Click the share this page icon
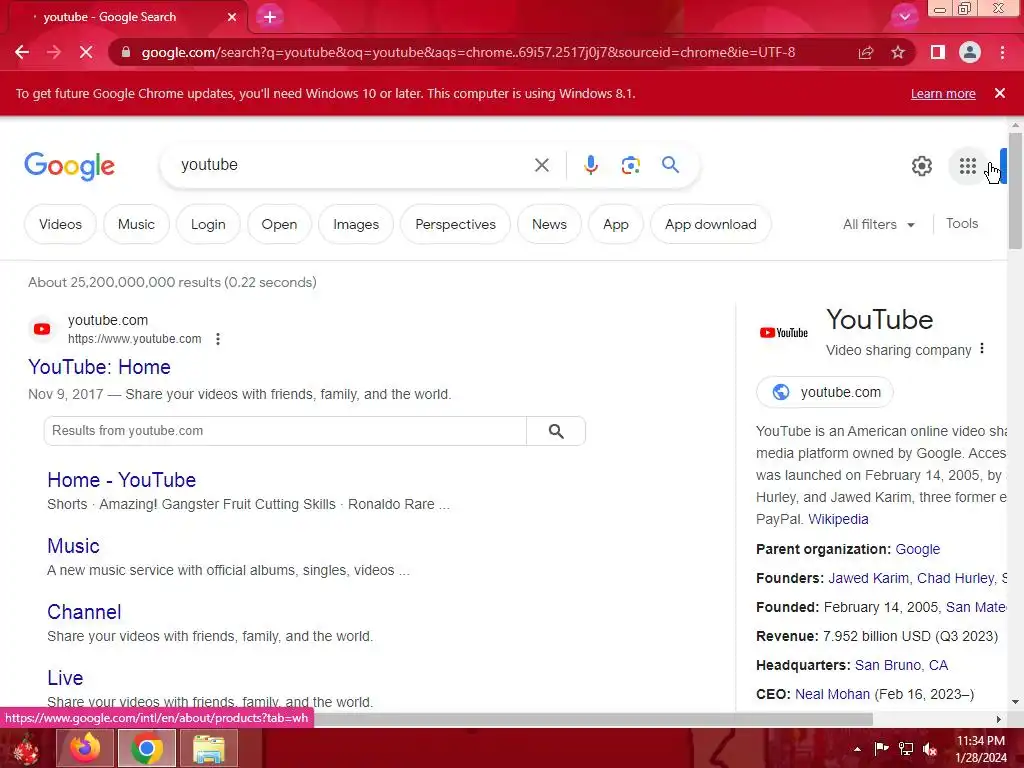1024x768 pixels. click(866, 52)
